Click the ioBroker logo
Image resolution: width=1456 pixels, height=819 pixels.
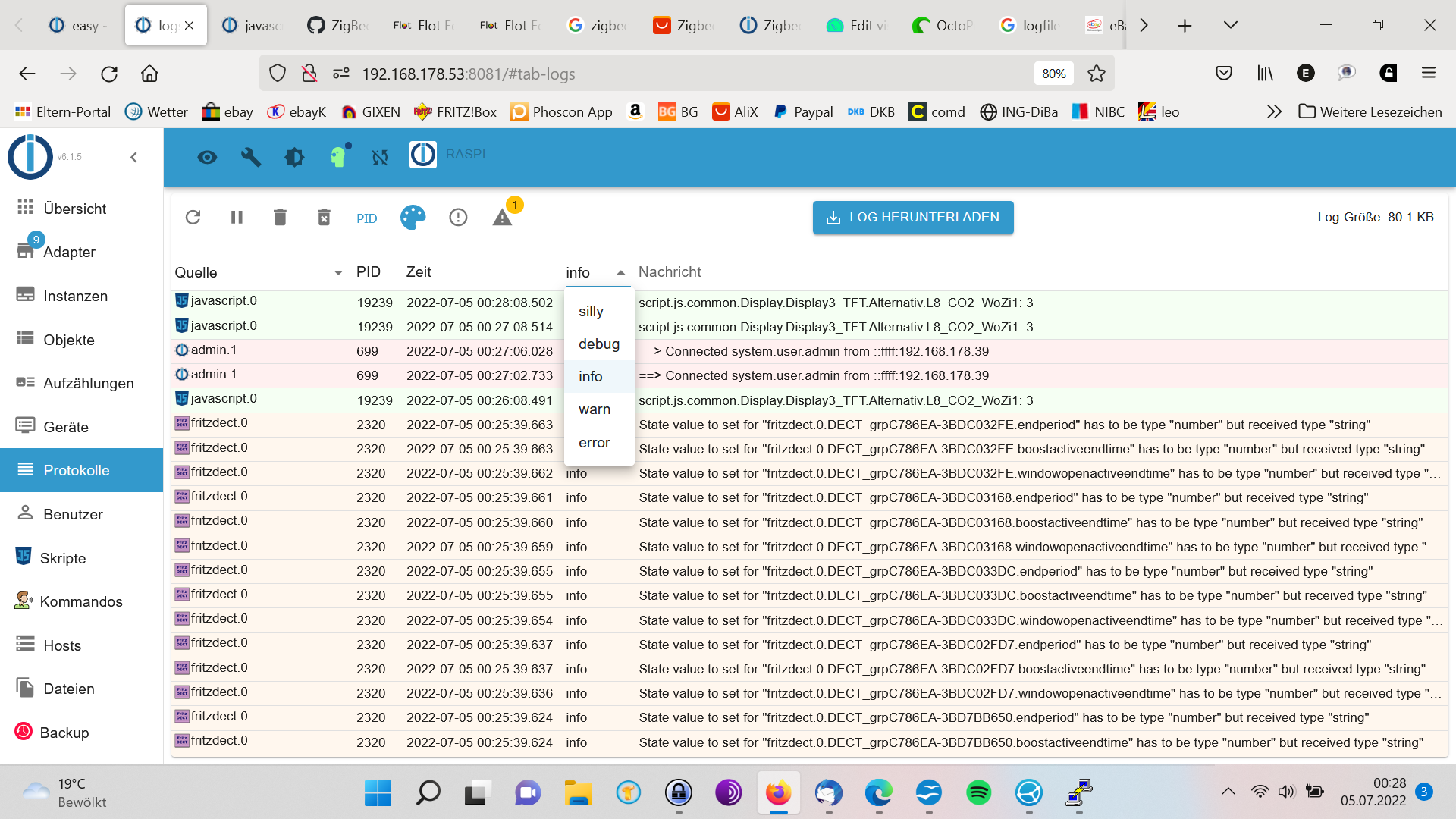point(30,157)
